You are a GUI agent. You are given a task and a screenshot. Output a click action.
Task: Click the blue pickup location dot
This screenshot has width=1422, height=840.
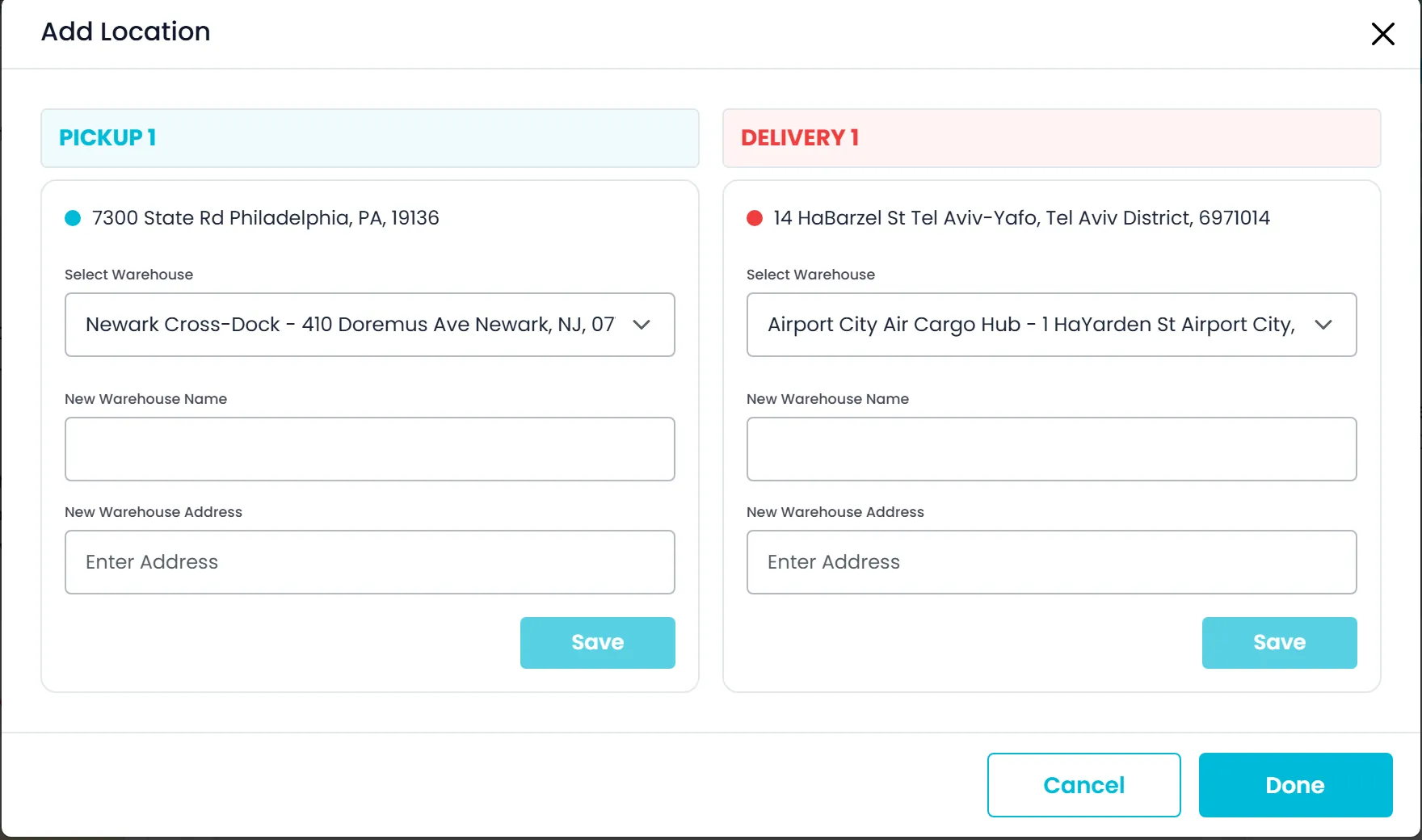point(73,218)
